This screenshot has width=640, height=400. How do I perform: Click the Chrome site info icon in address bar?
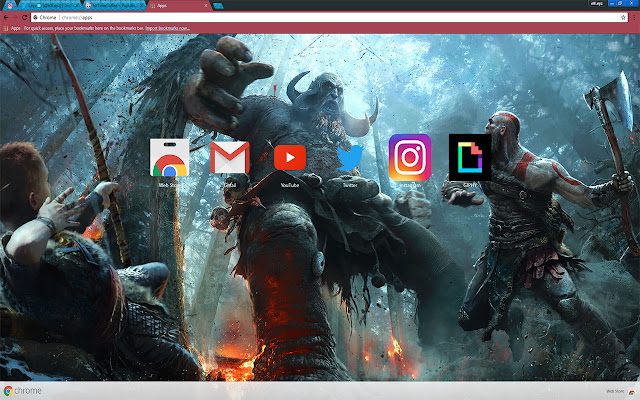click(x=36, y=18)
